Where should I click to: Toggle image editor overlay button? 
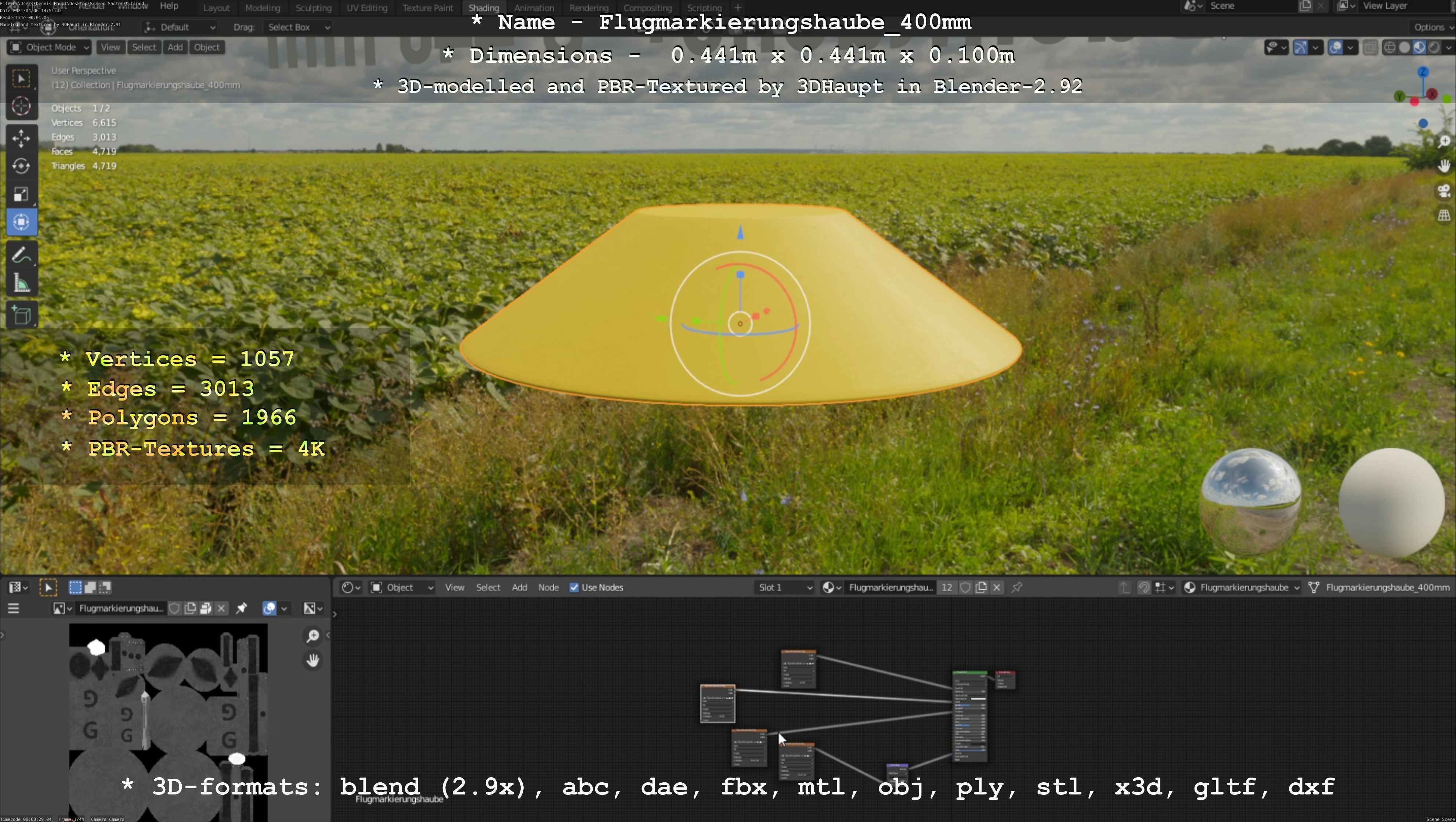[x=270, y=608]
